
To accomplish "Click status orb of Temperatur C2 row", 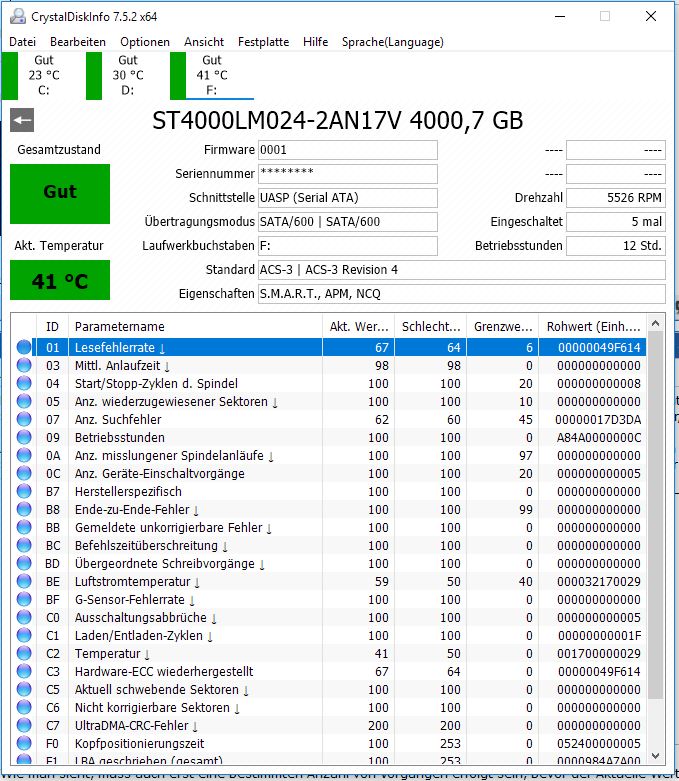I will point(23,653).
